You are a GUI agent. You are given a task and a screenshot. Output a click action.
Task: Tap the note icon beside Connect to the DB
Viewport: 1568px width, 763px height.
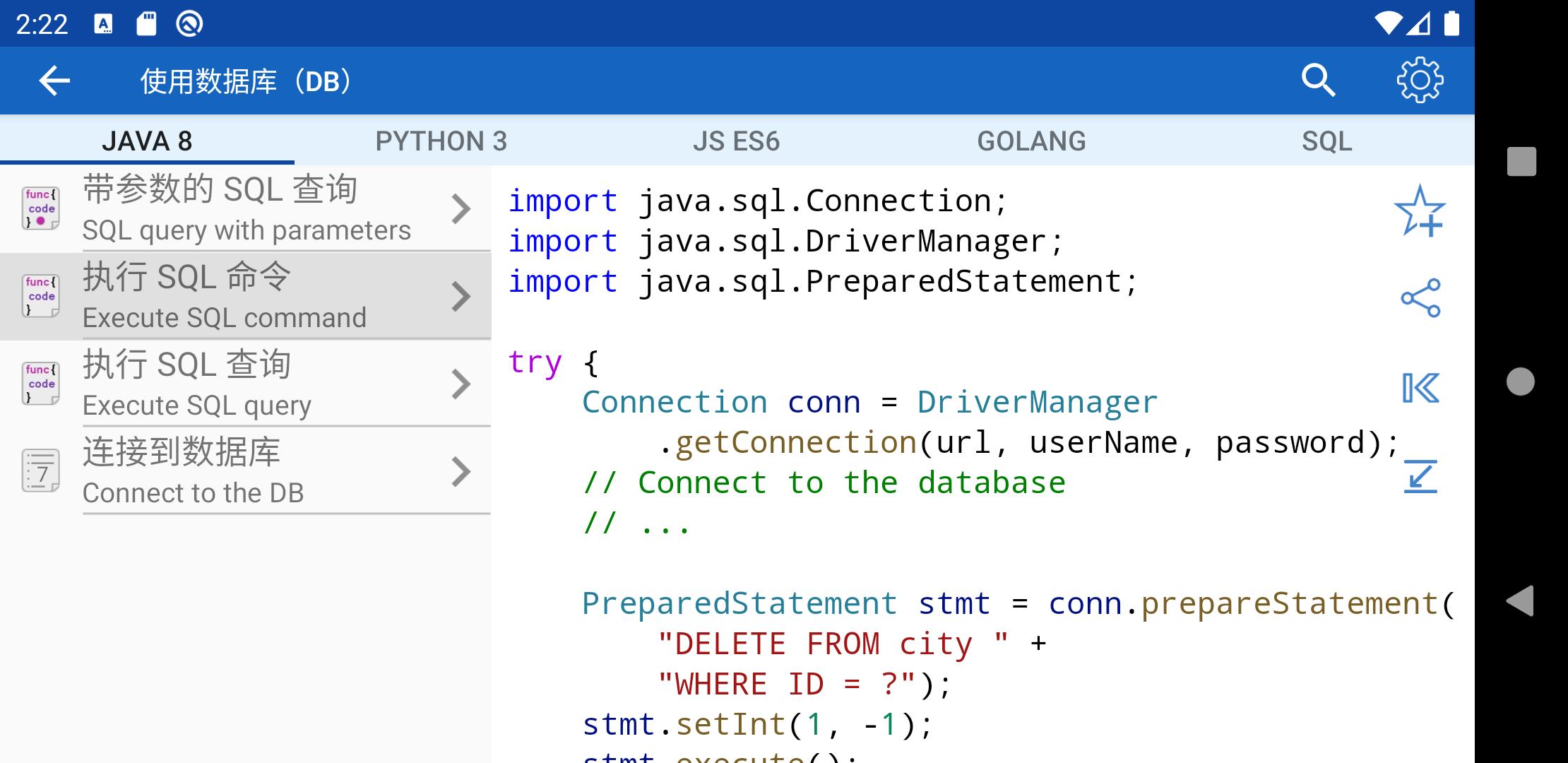[x=40, y=471]
